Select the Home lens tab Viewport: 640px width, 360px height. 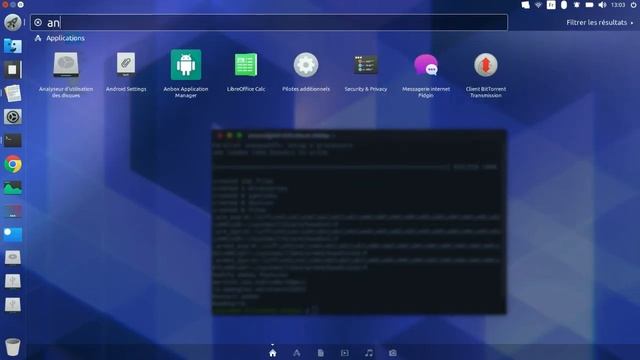point(273,353)
